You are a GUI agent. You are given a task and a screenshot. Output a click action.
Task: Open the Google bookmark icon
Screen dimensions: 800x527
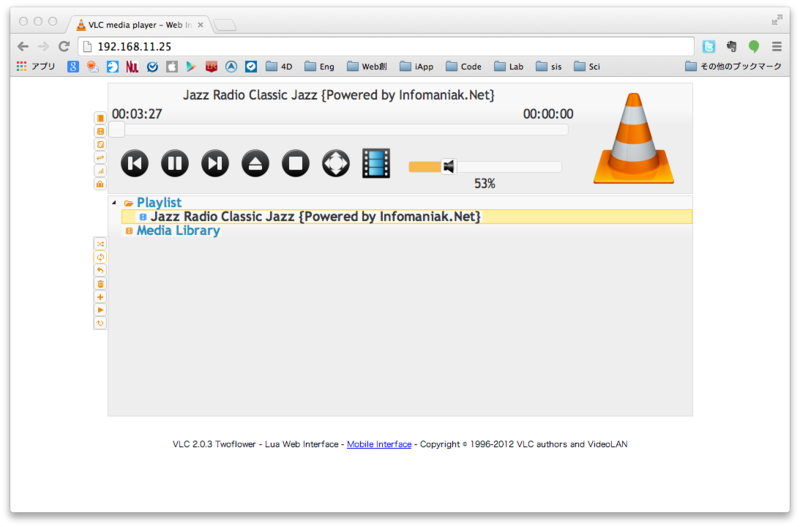[73, 66]
